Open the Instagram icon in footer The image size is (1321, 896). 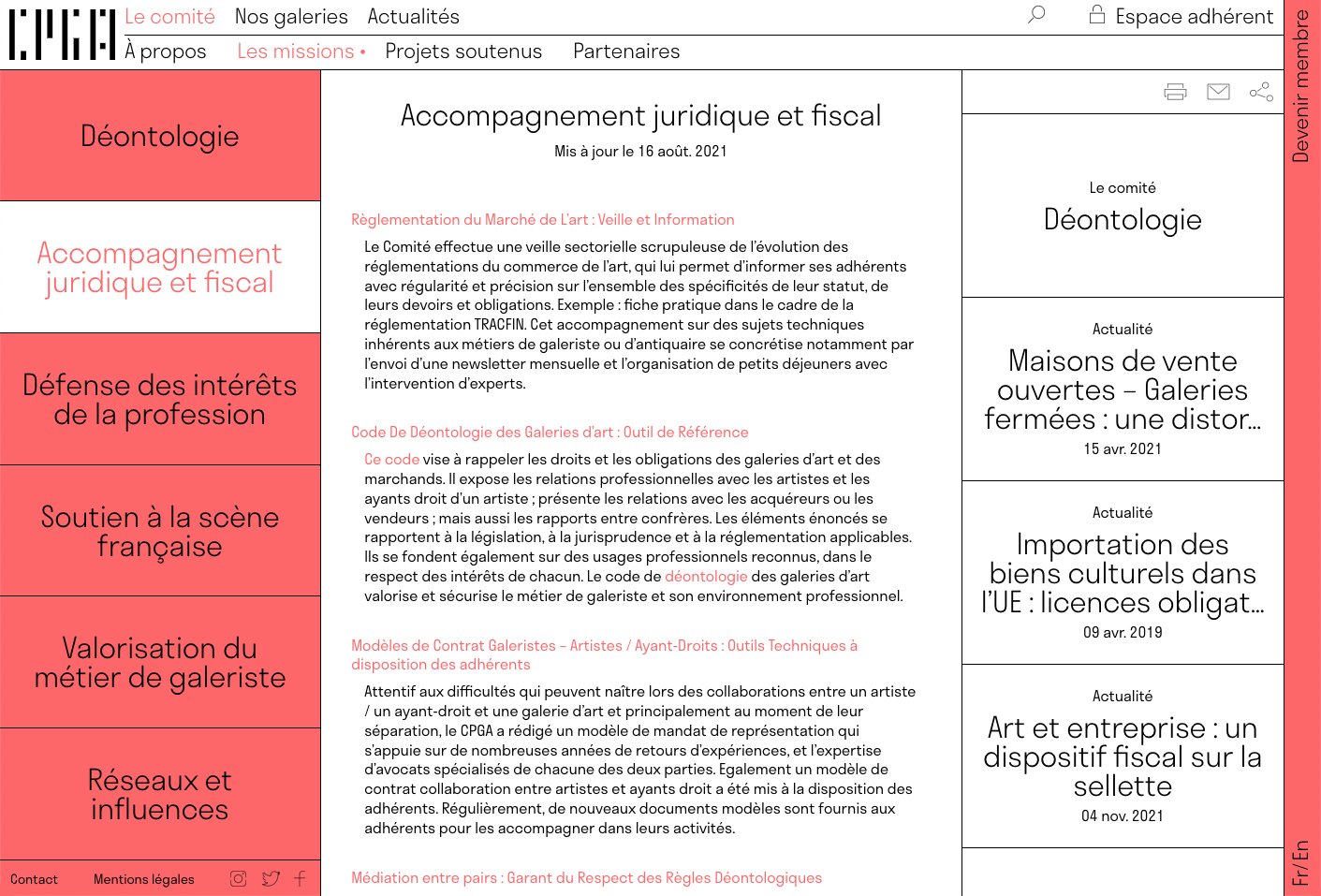(x=239, y=878)
